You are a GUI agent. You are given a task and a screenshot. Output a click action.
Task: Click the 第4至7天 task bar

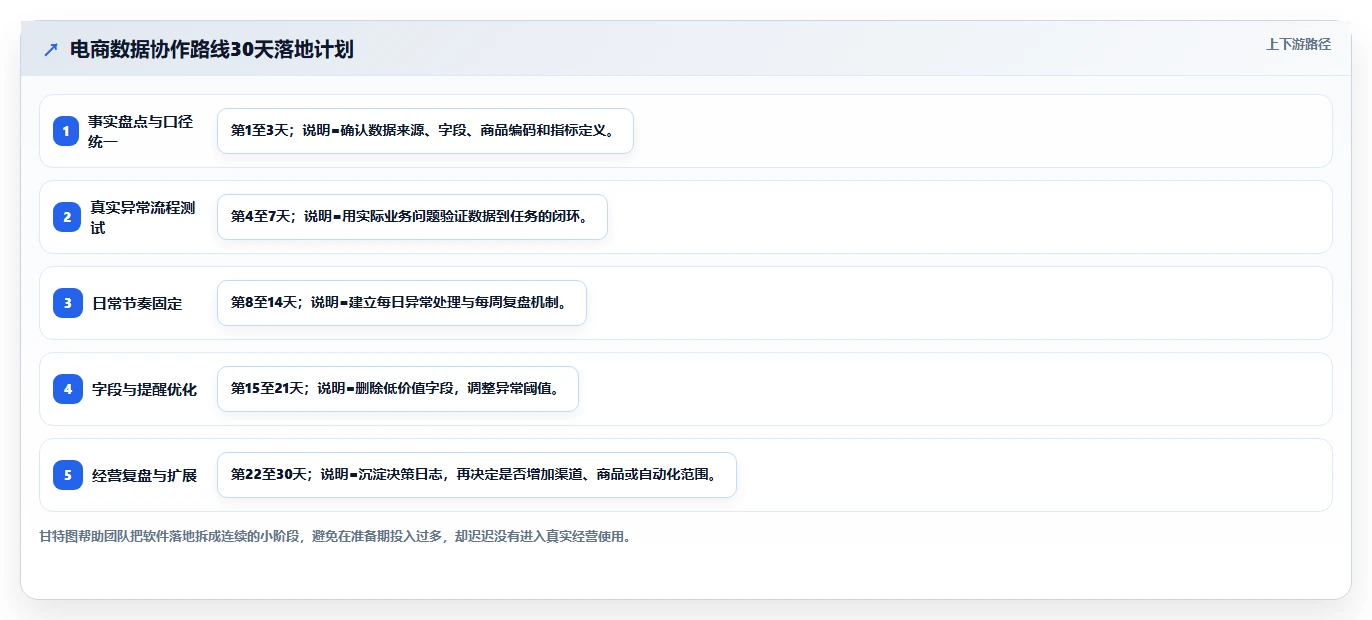tap(412, 217)
